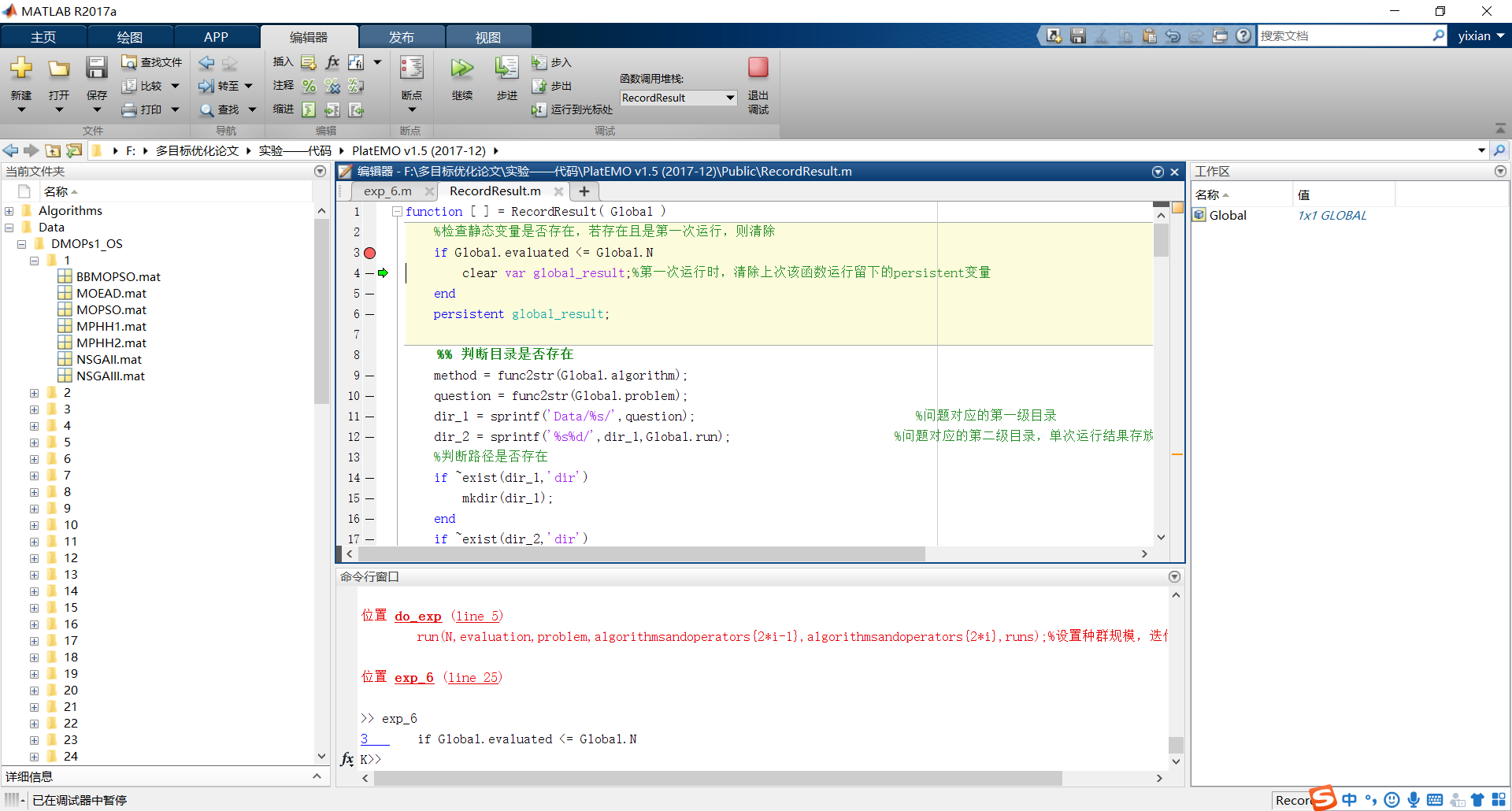Switch to the exp_6.m editor tab
The height and width of the screenshot is (811, 1512).
pyautogui.click(x=387, y=191)
